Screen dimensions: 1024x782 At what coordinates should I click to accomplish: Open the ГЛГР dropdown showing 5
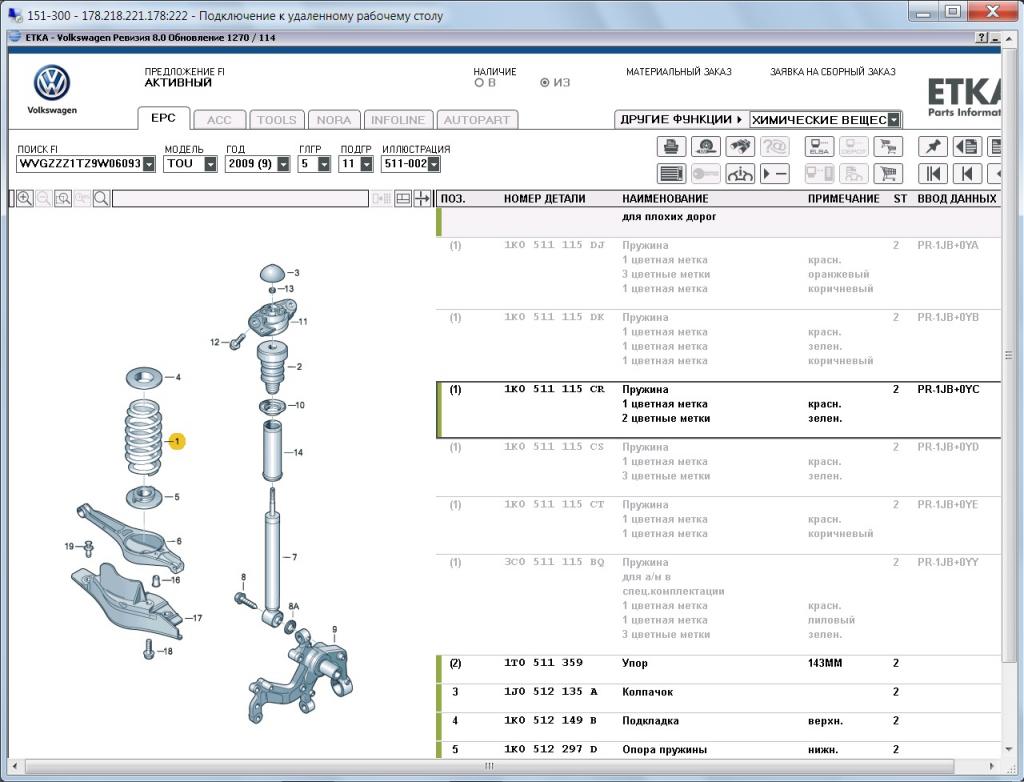(x=324, y=164)
